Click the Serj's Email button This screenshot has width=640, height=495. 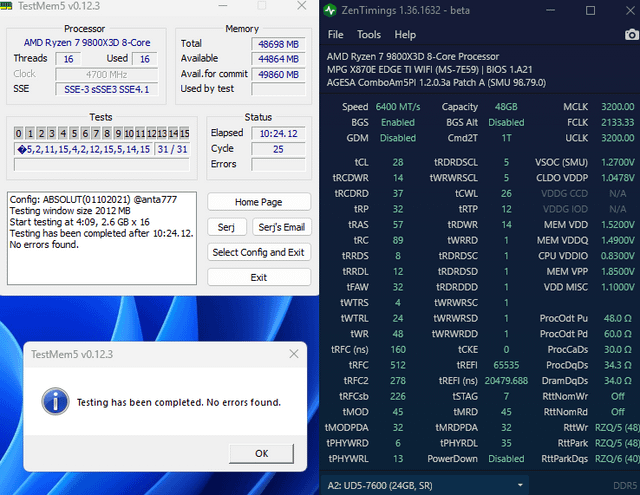[282, 227]
